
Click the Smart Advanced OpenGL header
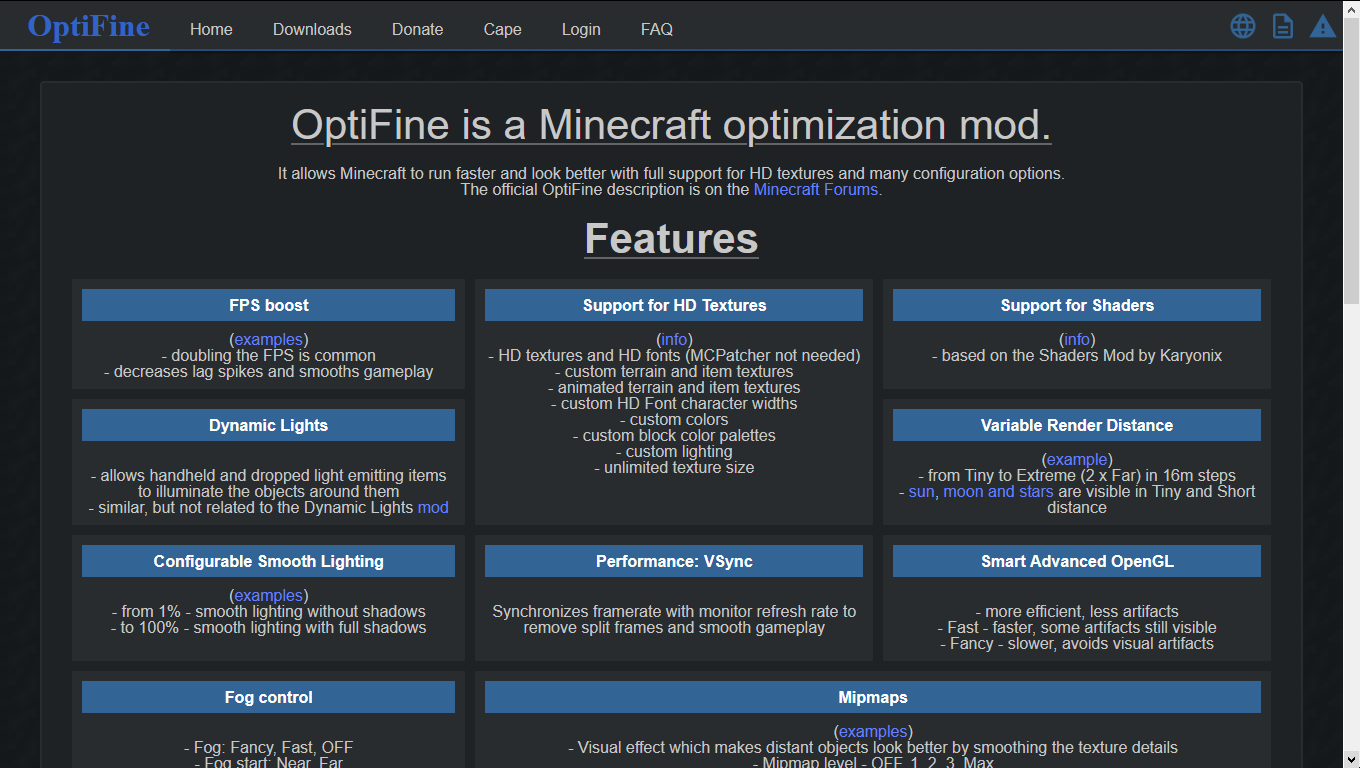1077,561
